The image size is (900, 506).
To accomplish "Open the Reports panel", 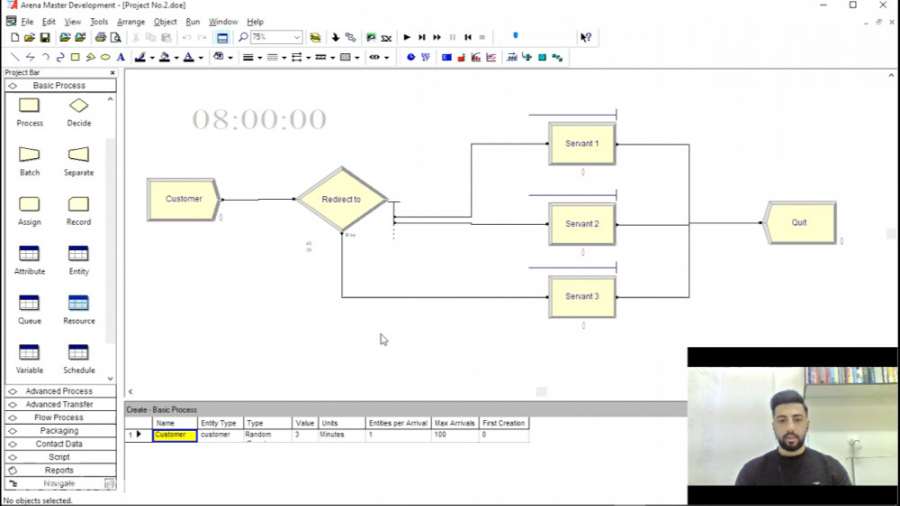I will pos(60,470).
